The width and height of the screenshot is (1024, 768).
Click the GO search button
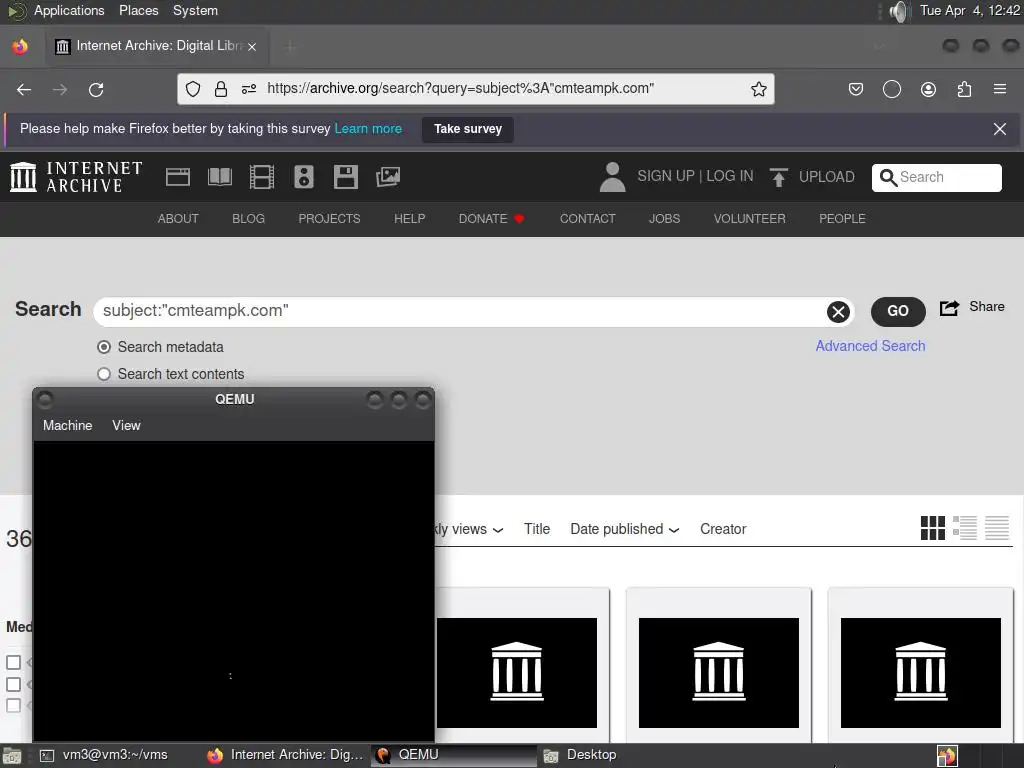(898, 311)
